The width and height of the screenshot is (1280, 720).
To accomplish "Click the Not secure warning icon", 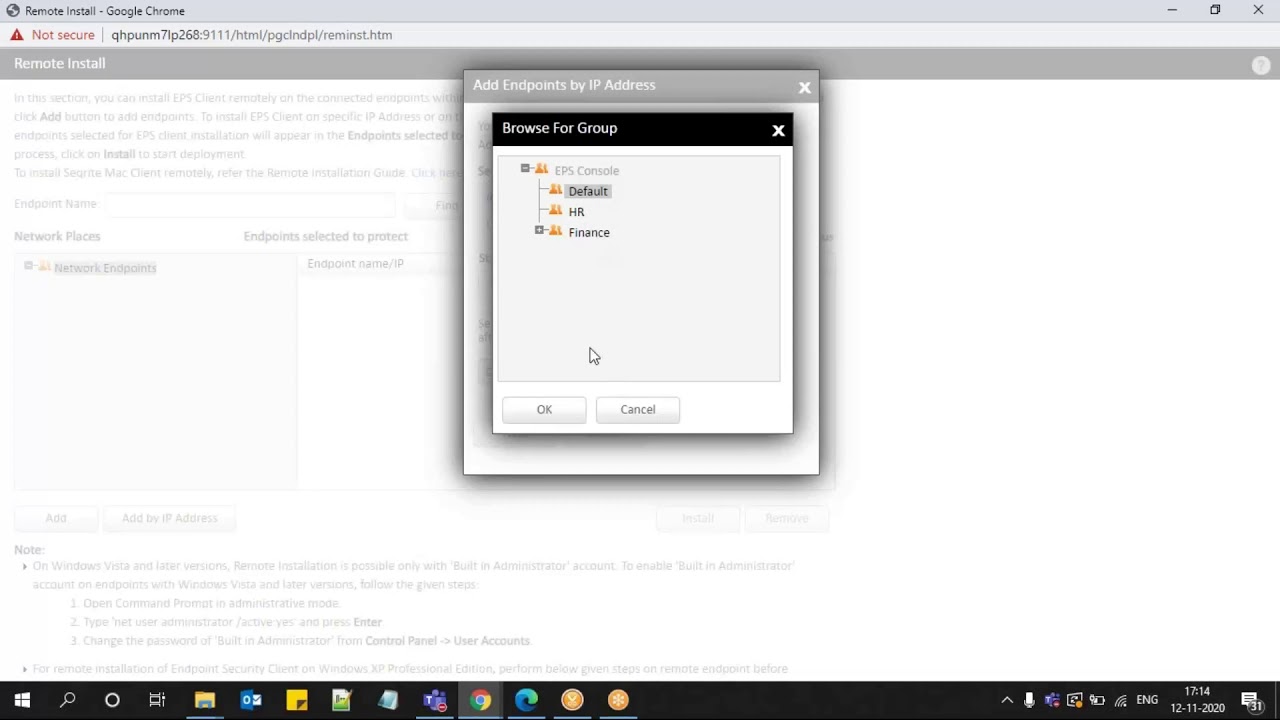I will (17, 35).
